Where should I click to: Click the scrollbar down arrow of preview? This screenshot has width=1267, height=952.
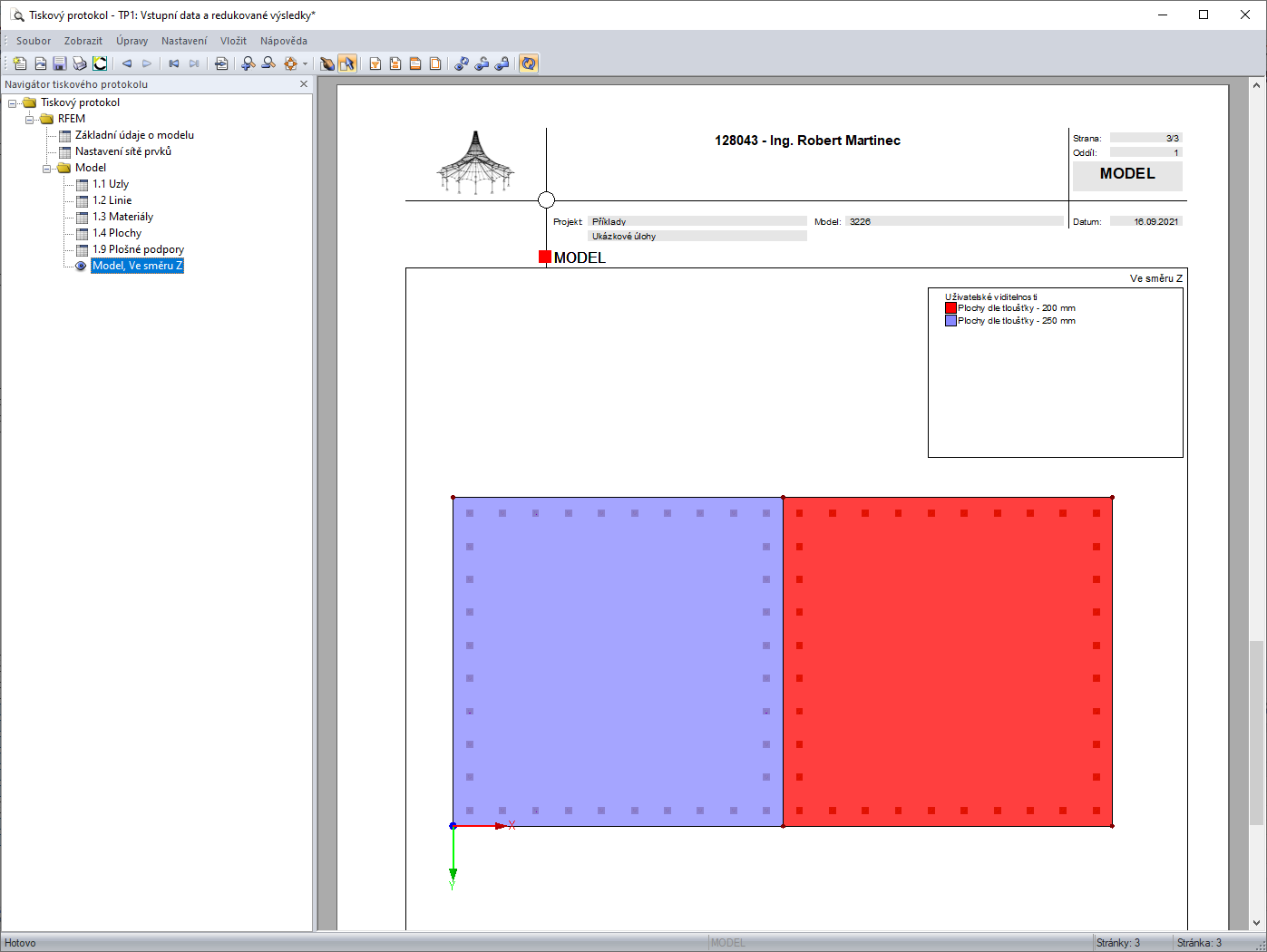pyautogui.click(x=1257, y=923)
